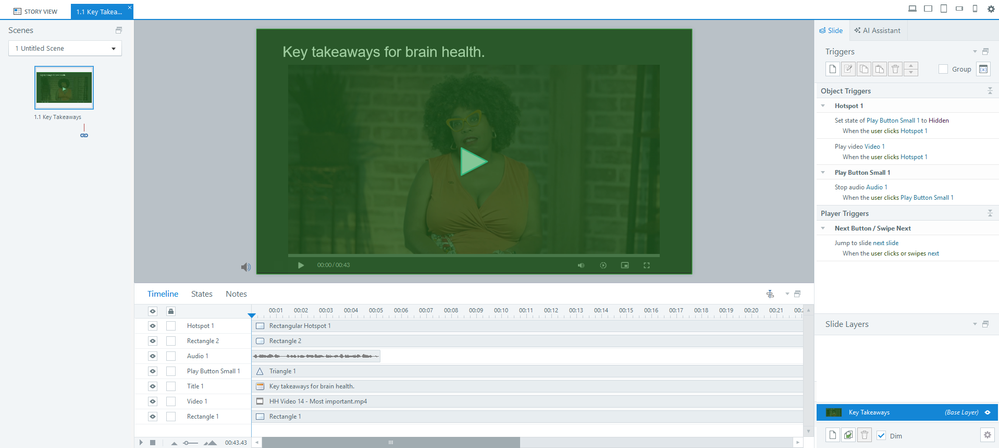Switch to tablet portrait preview icon
Screen dimensions: 999x448
point(944,8)
